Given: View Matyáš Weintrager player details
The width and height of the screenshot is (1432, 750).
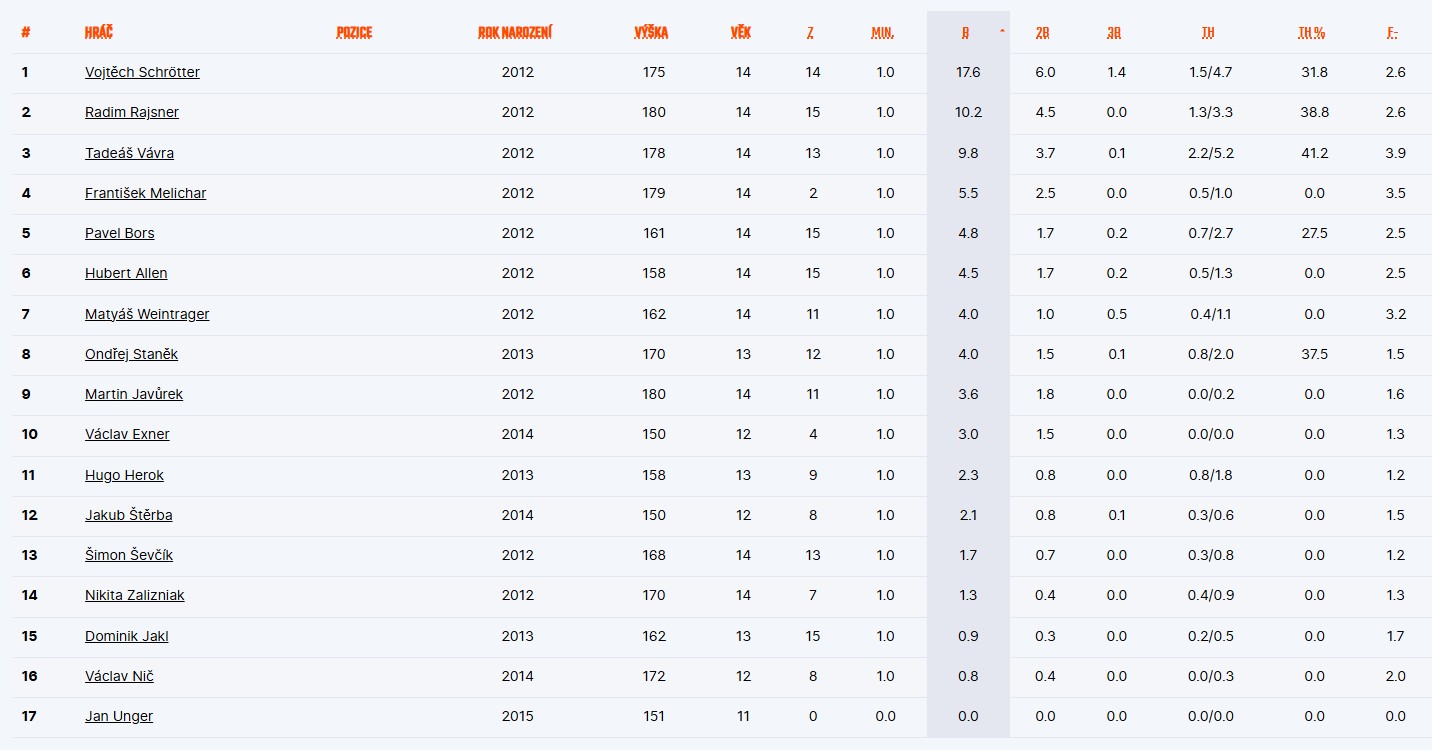Looking at the screenshot, I should pos(147,314).
